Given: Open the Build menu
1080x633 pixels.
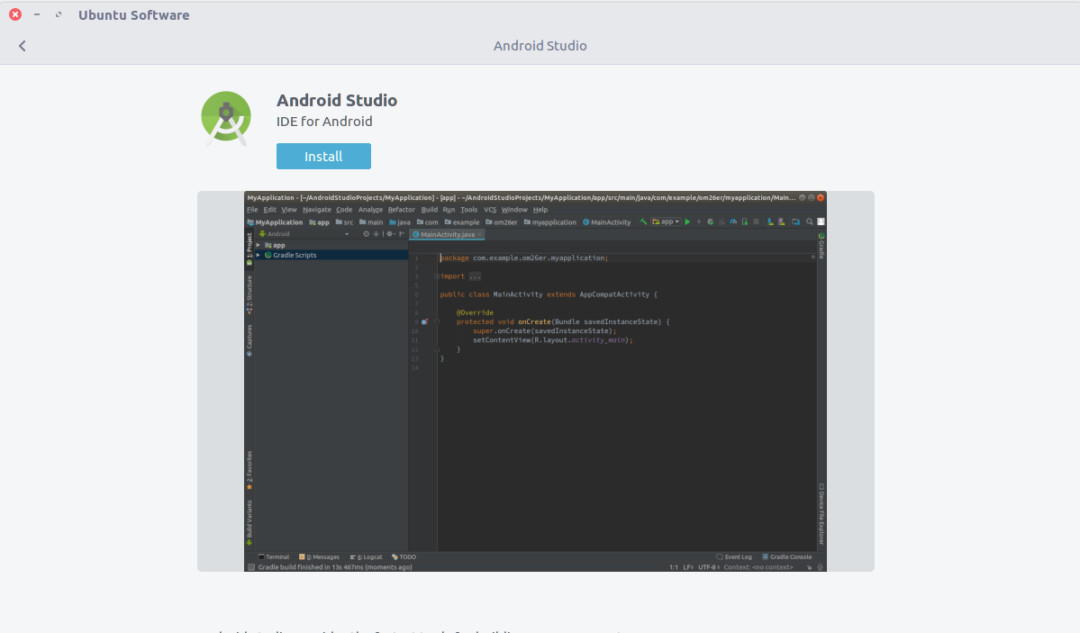Looking at the screenshot, I should pyautogui.click(x=430, y=209).
